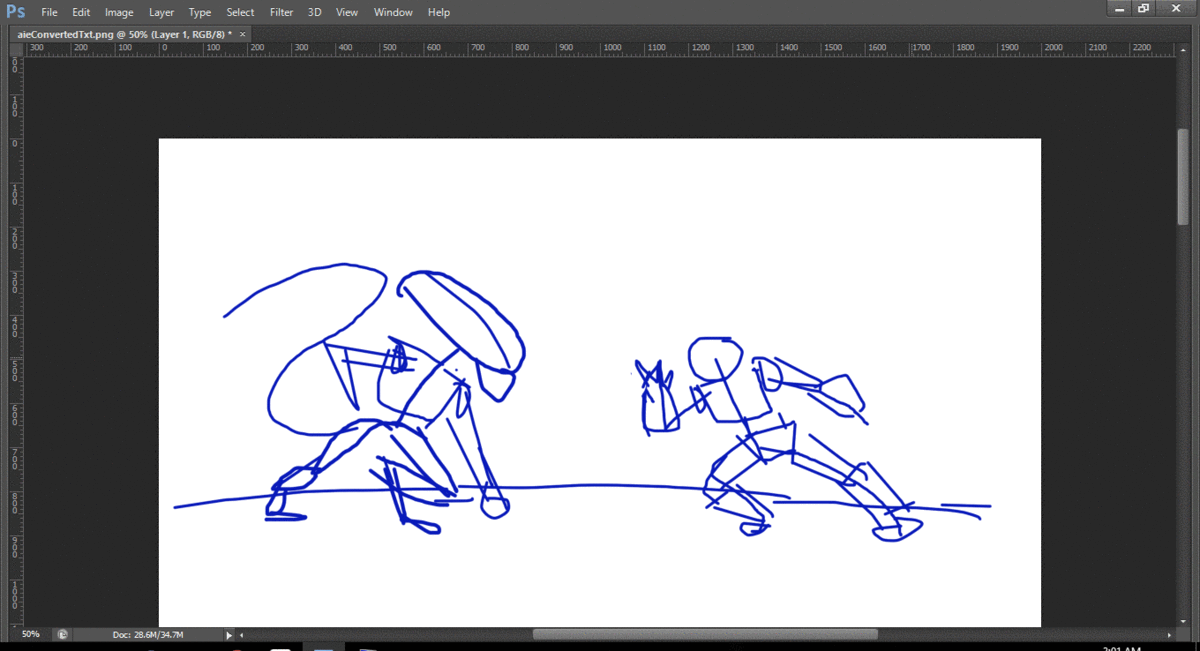Click the ruler origin corner box
Screen dimensions: 1200x651
14,48
